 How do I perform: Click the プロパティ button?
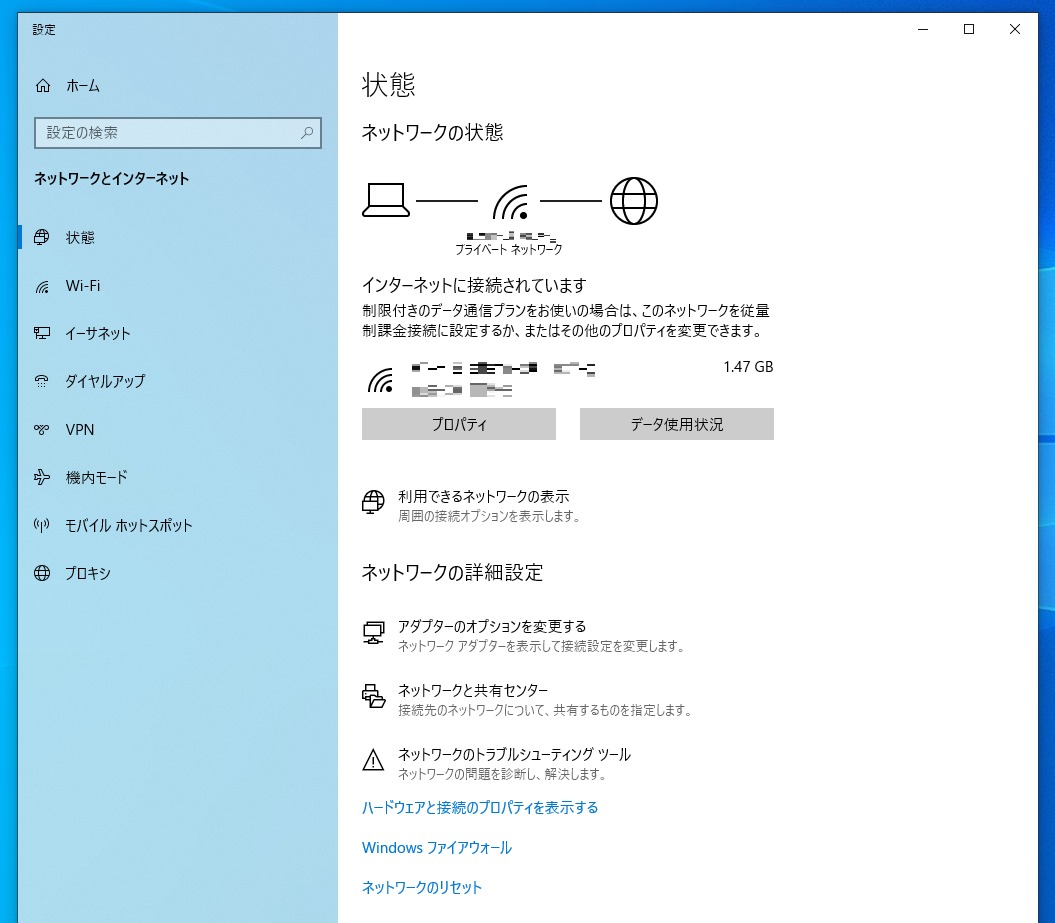(x=458, y=424)
